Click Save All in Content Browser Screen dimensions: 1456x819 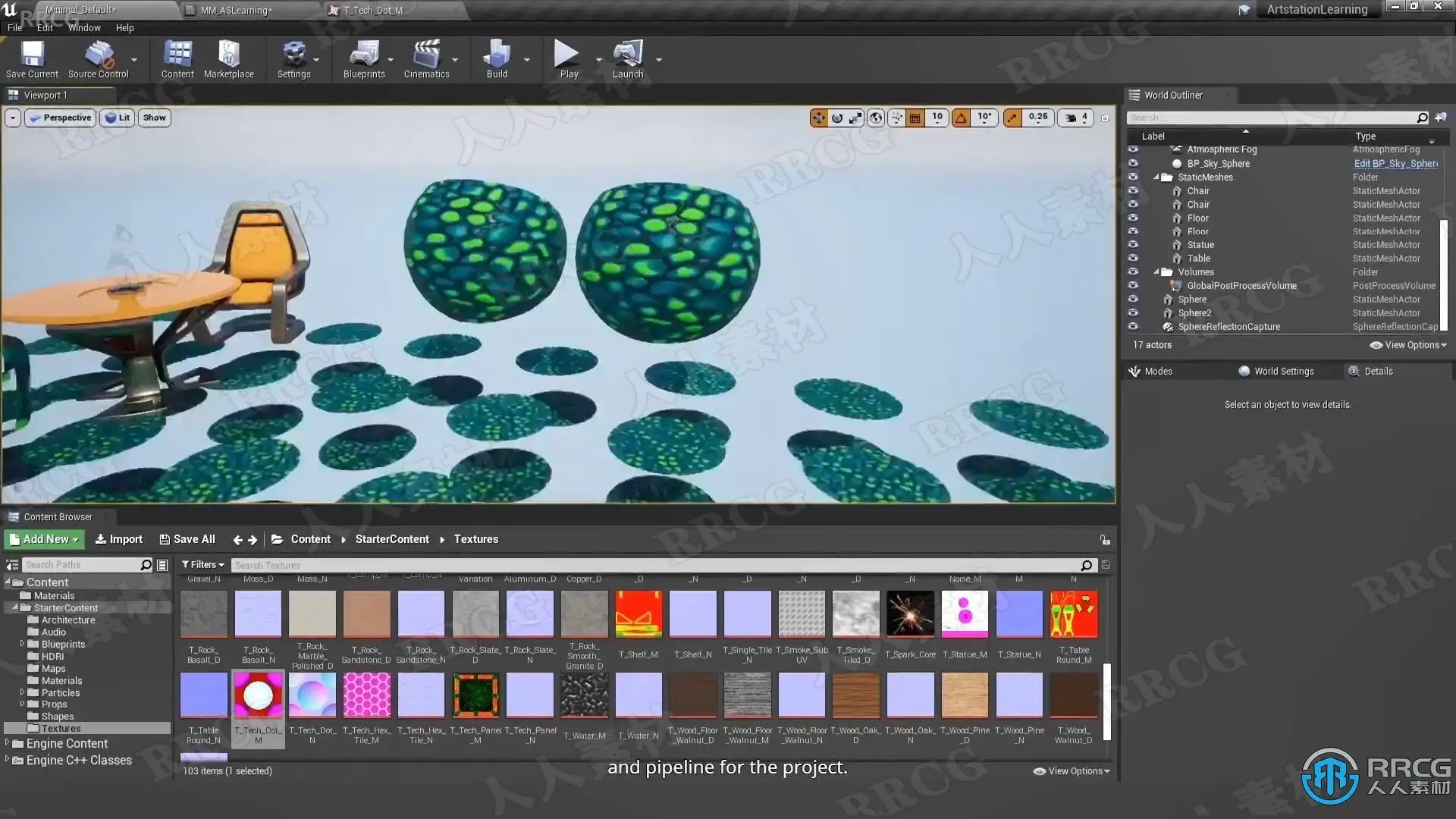click(187, 539)
